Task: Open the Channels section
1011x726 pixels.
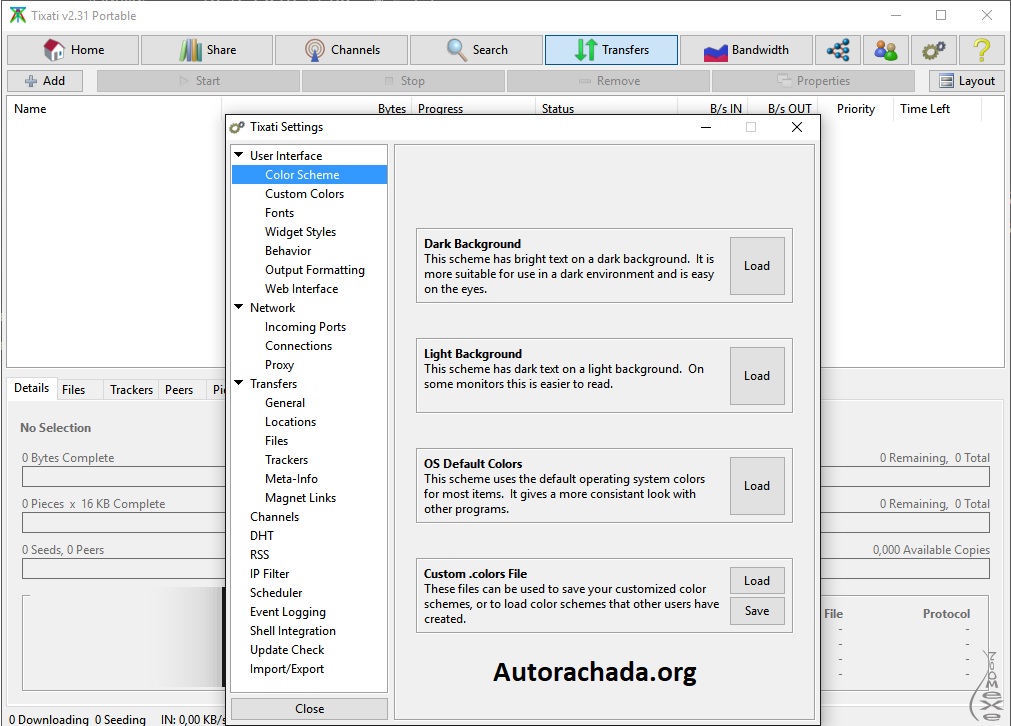Action: (x=342, y=50)
